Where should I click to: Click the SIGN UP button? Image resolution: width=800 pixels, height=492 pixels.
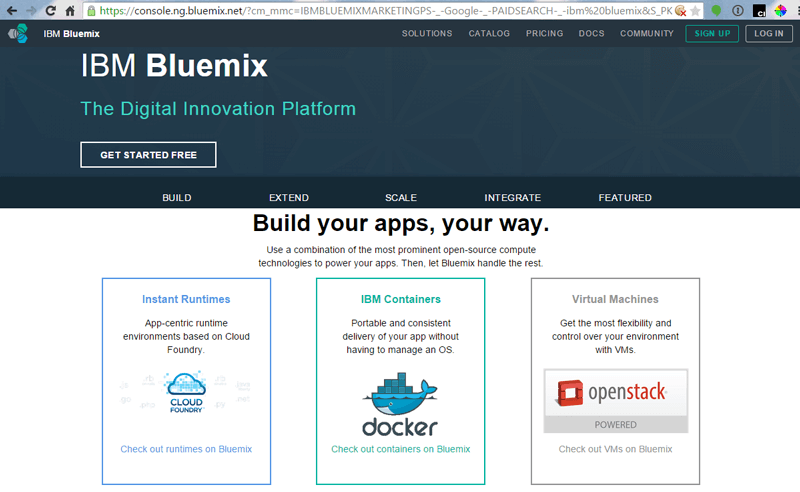712,34
